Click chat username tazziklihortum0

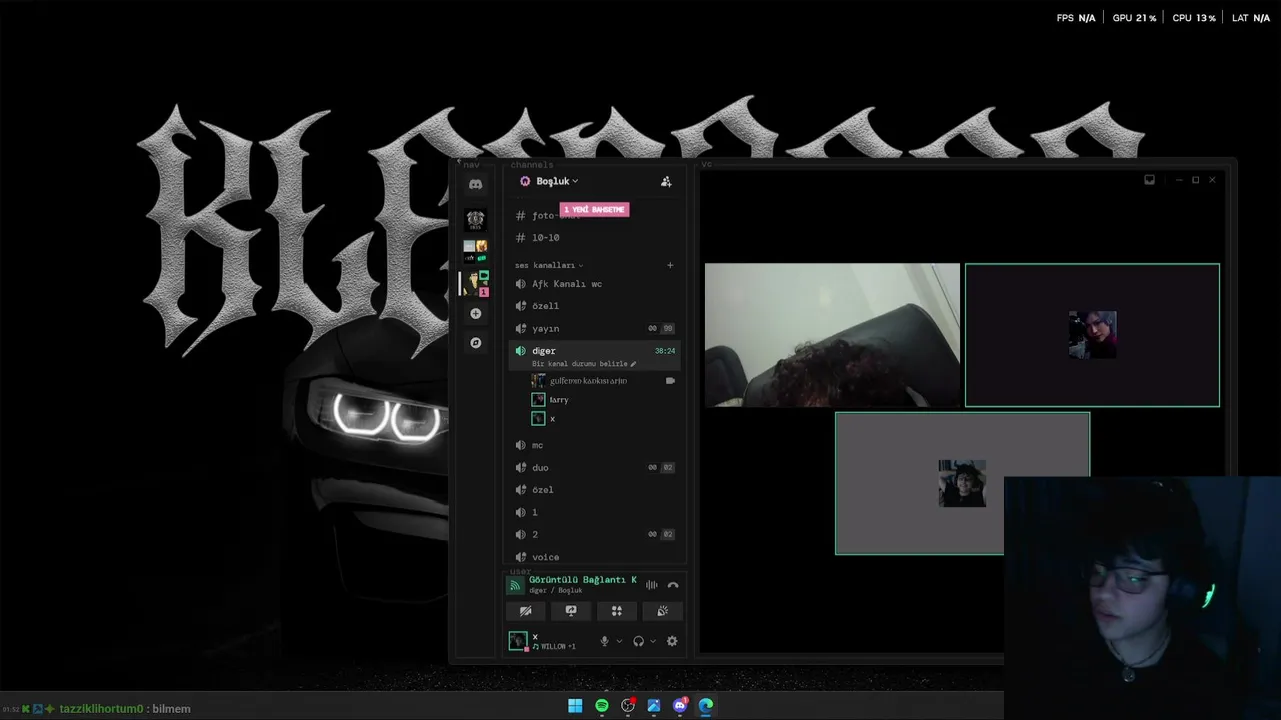101,709
